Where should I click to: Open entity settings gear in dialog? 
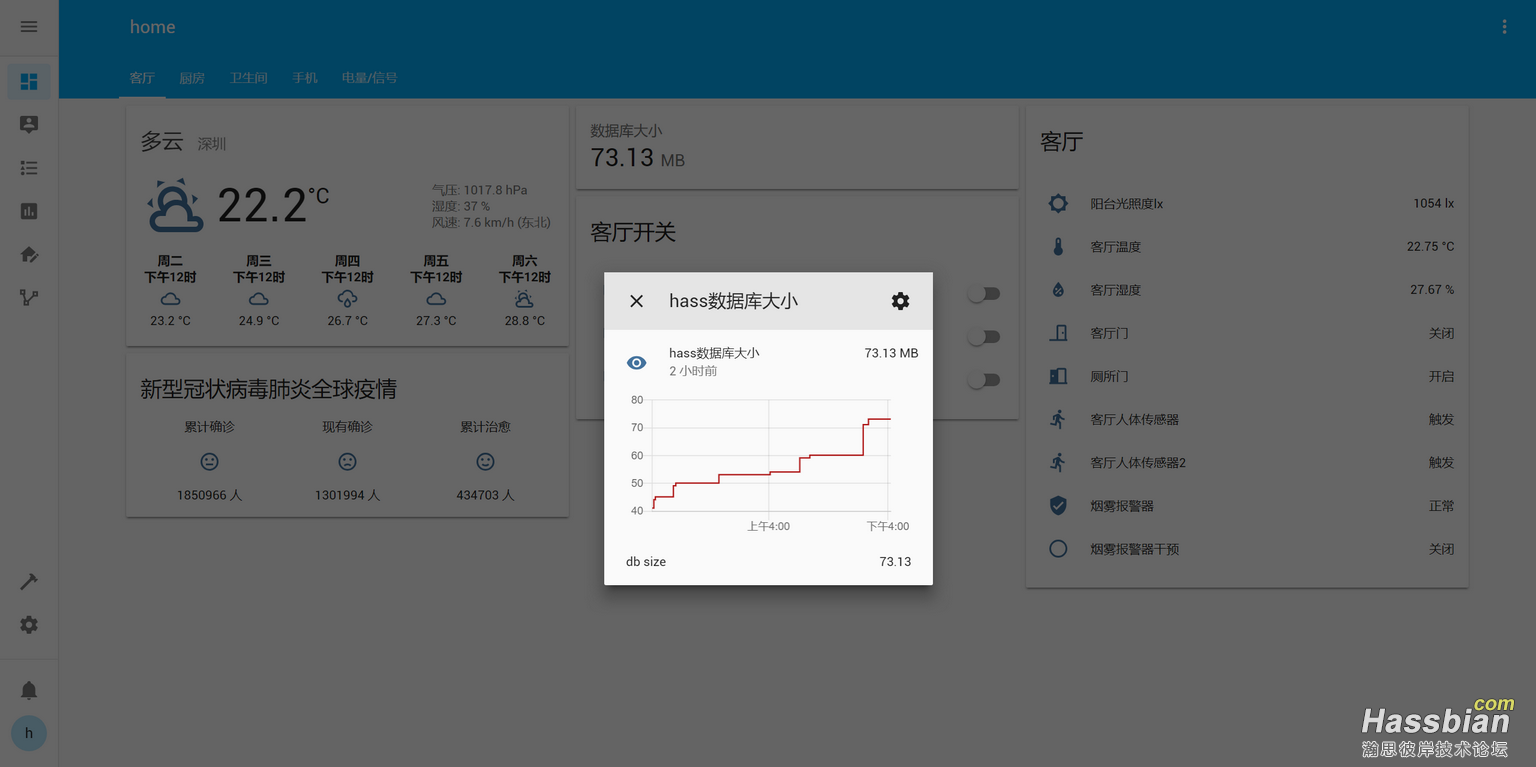pyautogui.click(x=900, y=301)
